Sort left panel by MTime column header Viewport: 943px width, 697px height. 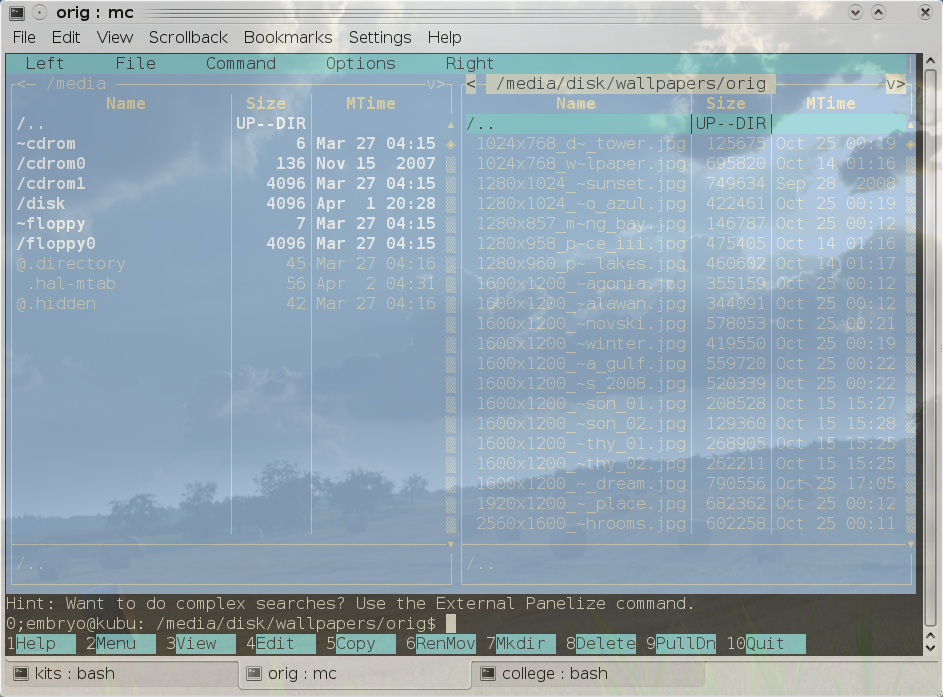tap(370, 103)
